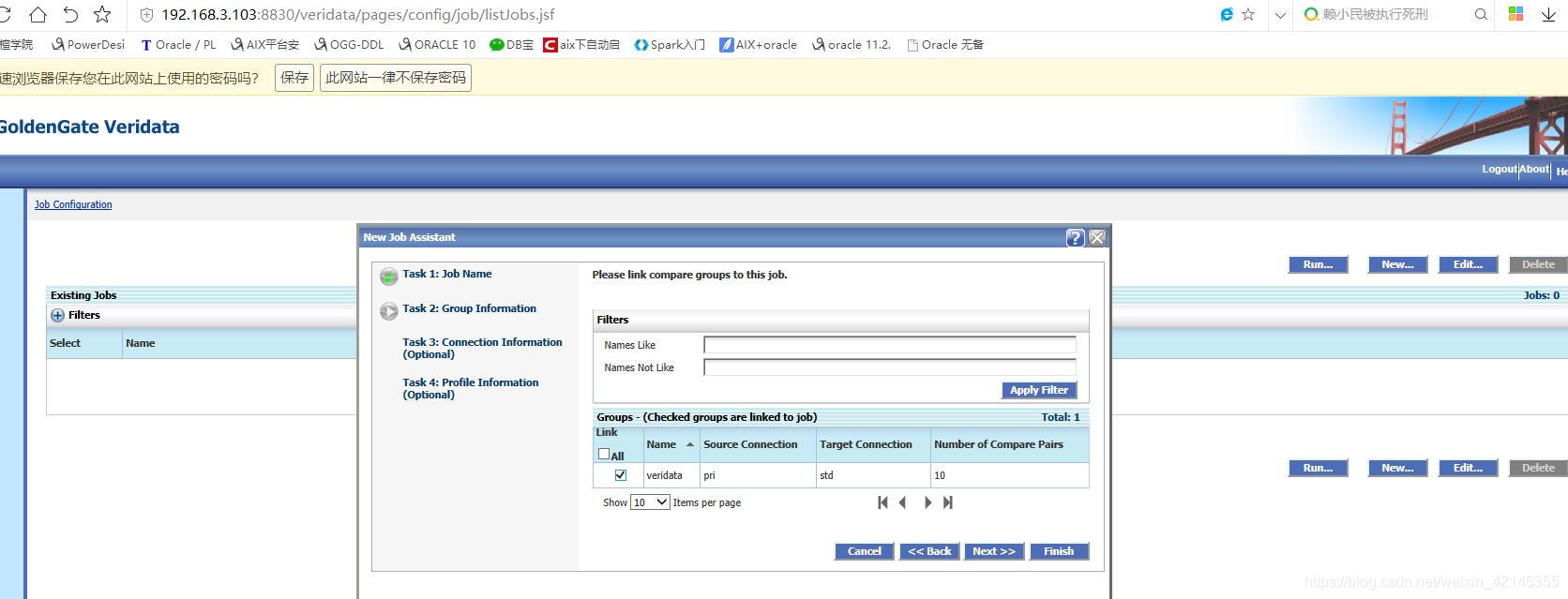The height and width of the screenshot is (599, 1568).
Task: Click Finish to create job
Action: (1059, 551)
